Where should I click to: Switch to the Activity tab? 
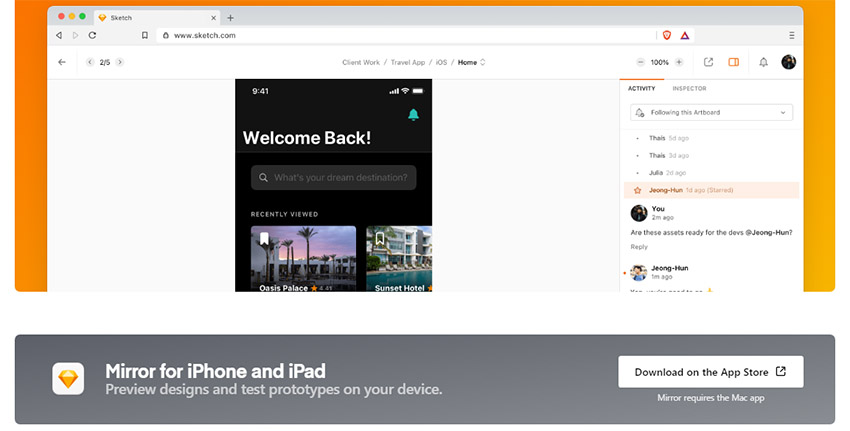point(642,88)
